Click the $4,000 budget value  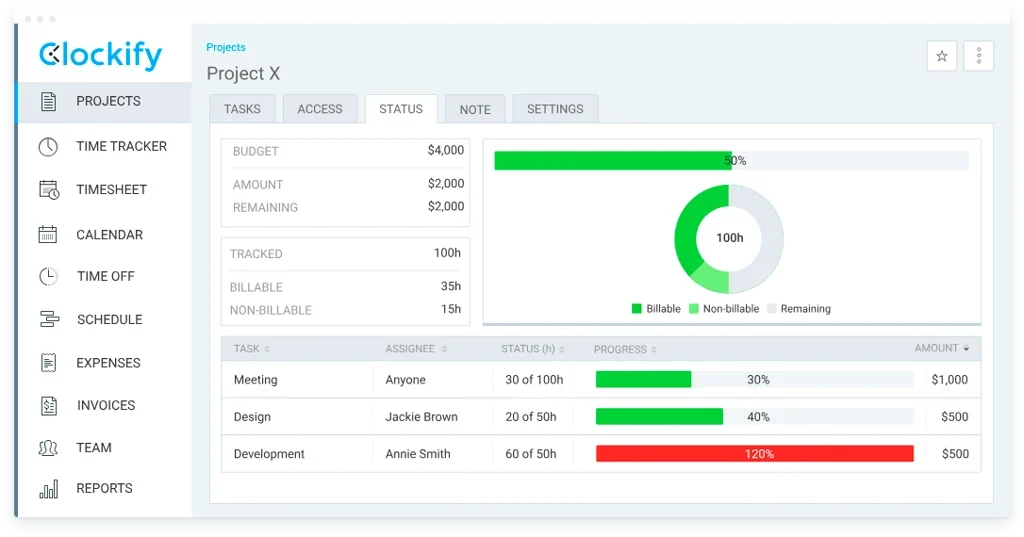[x=446, y=150]
